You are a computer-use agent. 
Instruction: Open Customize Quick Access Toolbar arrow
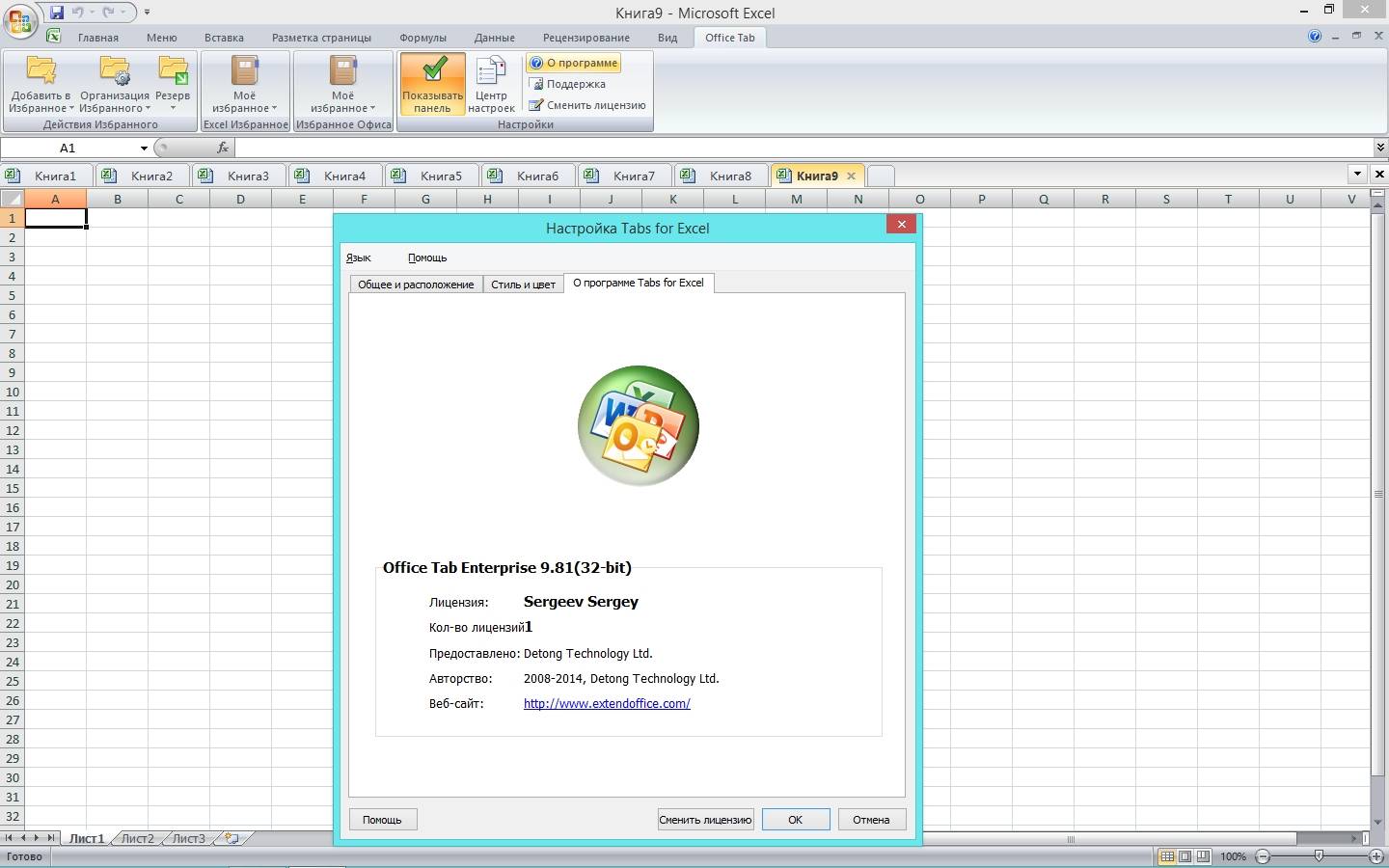tap(147, 13)
